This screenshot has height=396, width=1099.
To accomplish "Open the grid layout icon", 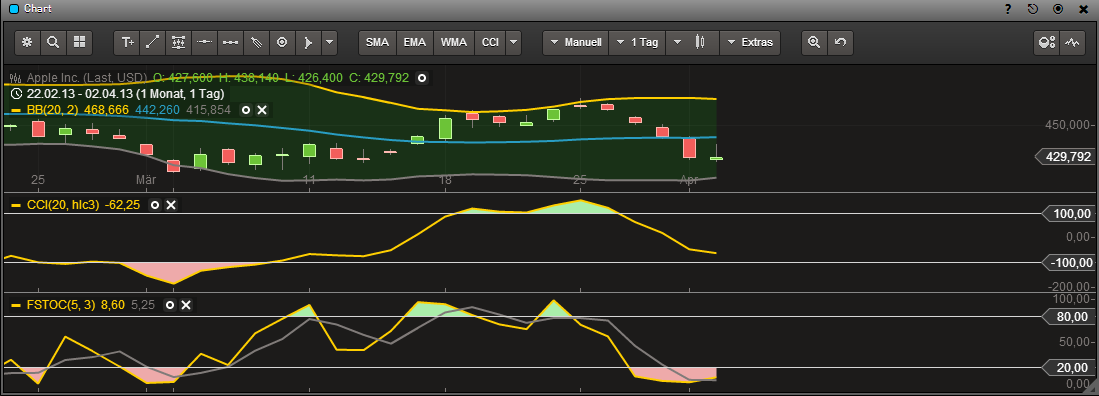I will [79, 42].
